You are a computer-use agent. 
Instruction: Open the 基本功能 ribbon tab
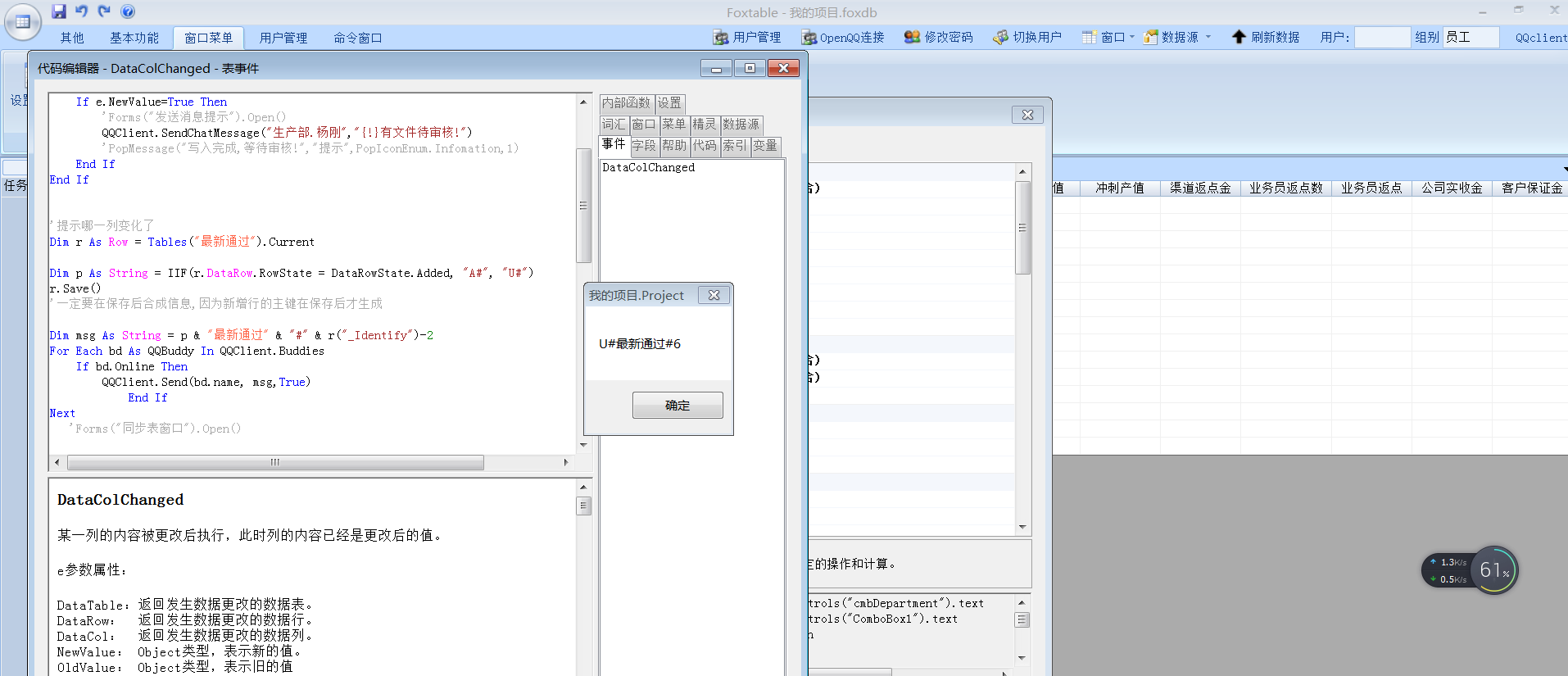pyautogui.click(x=134, y=38)
